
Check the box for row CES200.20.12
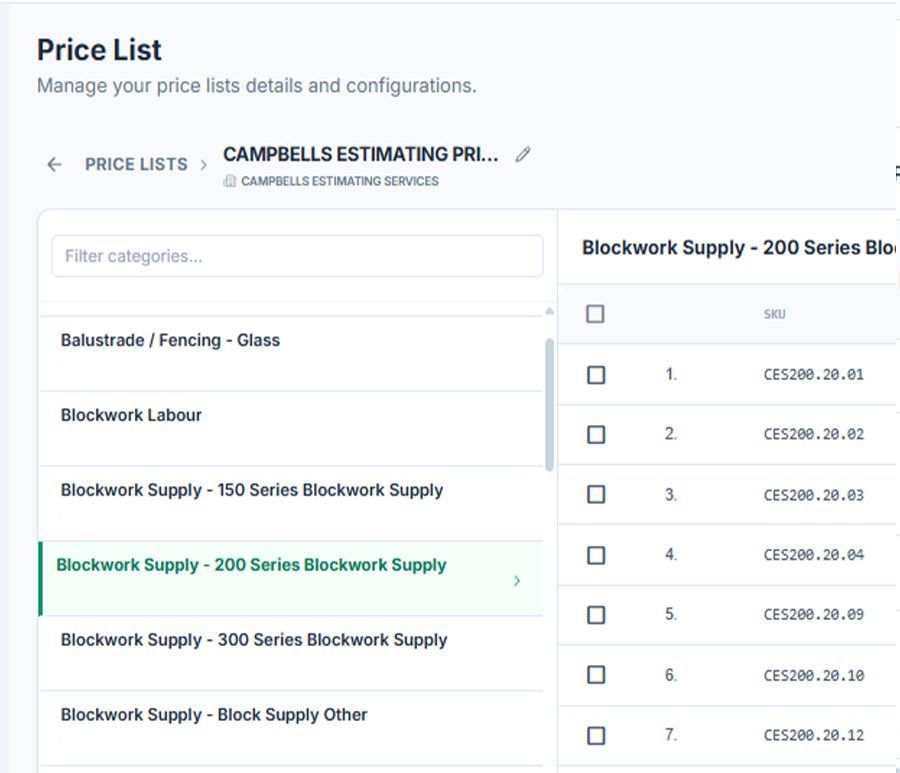(596, 735)
